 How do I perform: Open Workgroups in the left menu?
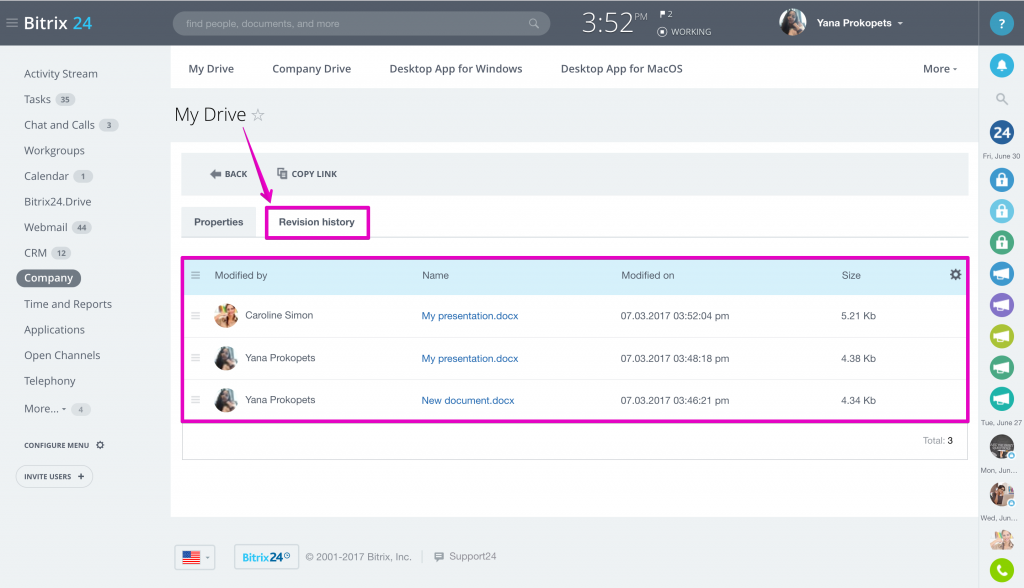tap(54, 150)
